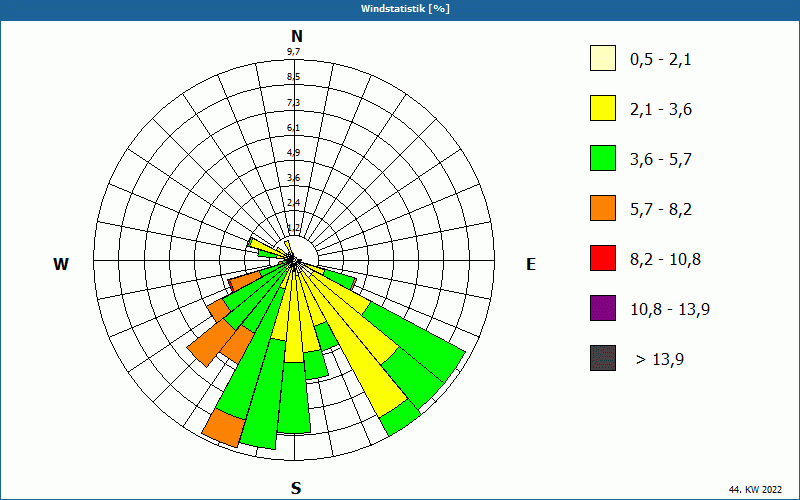Click the 4,9 axis value

[293, 153]
